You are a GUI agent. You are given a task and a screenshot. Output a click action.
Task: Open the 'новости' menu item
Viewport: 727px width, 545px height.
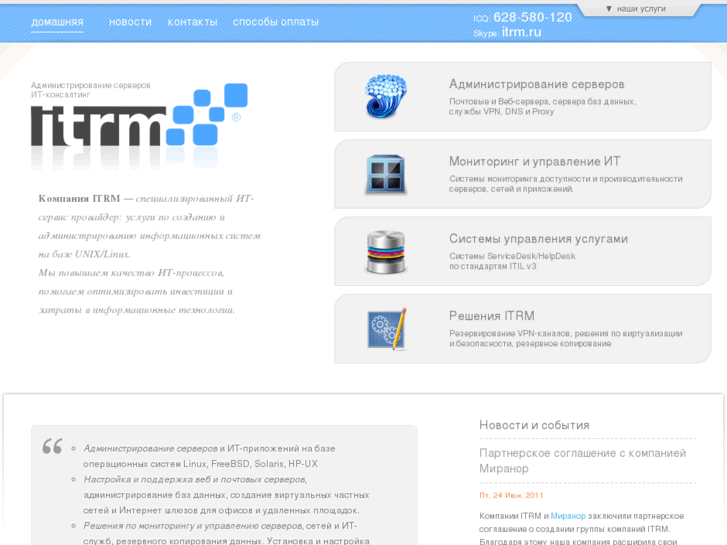130,22
